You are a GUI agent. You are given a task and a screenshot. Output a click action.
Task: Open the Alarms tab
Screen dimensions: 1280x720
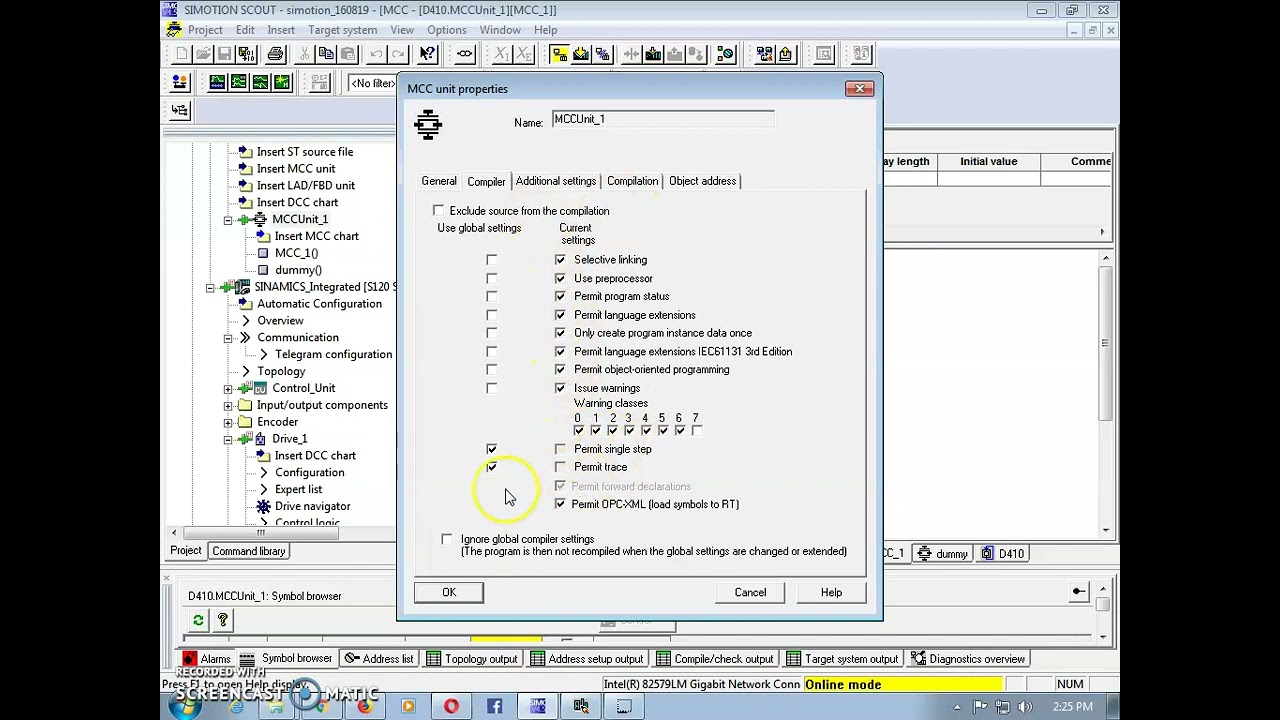pyautogui.click(x=206, y=659)
